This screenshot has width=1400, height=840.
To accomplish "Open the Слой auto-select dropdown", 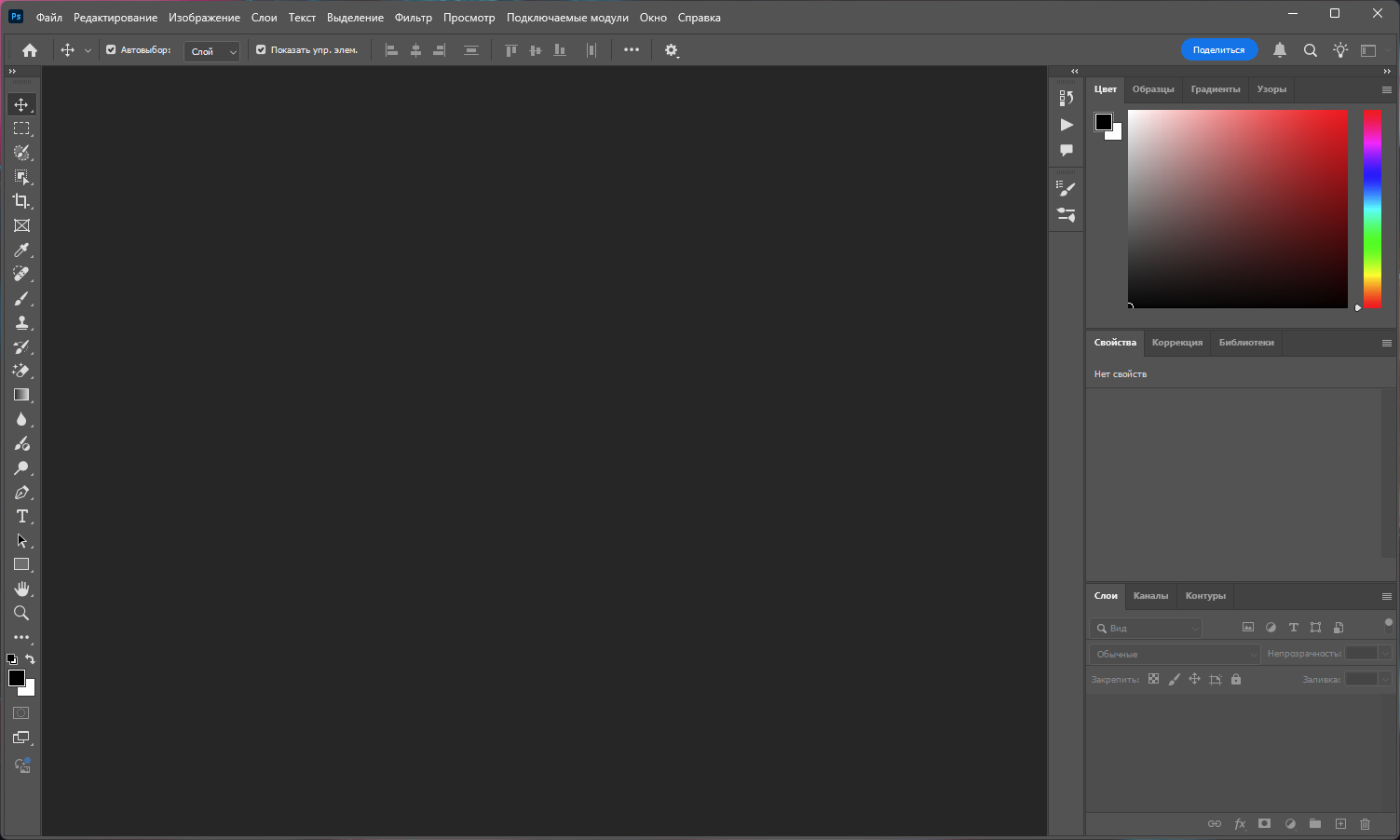I will tap(212, 51).
